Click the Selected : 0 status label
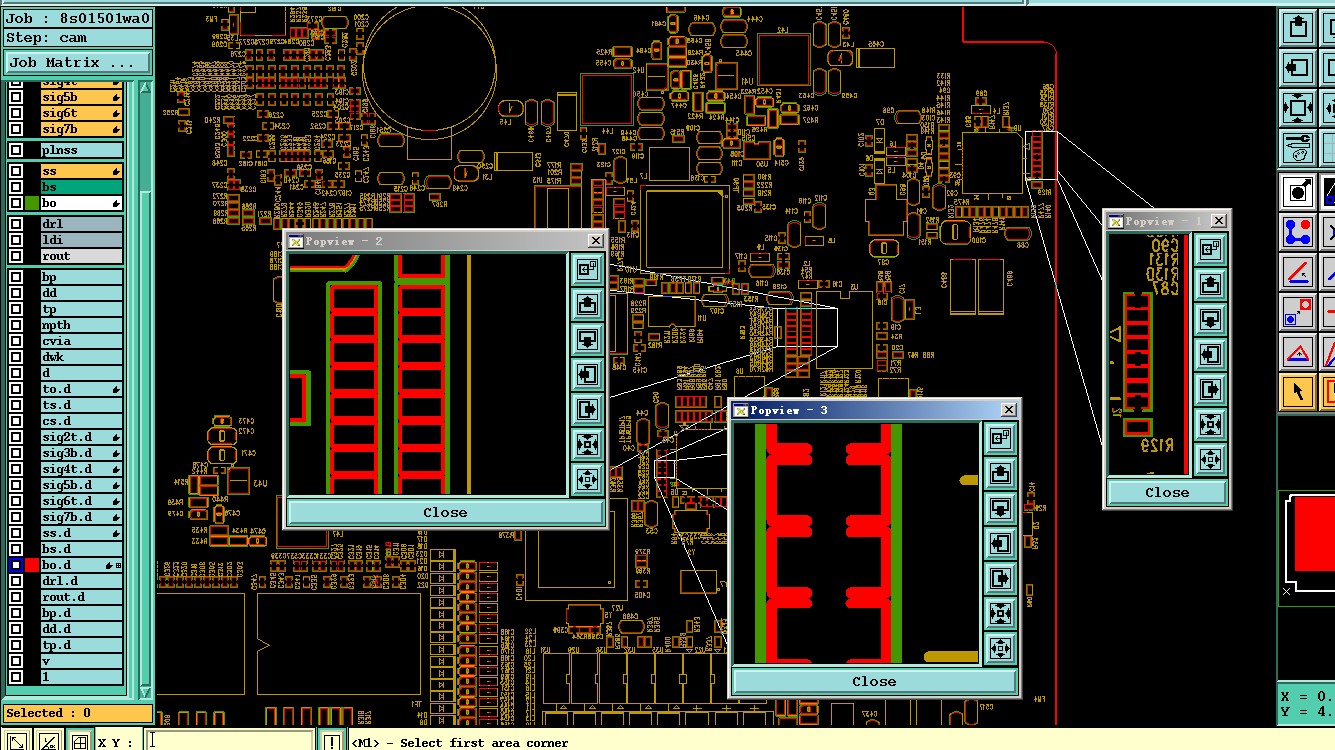This screenshot has height=750, width=1335. (x=78, y=713)
